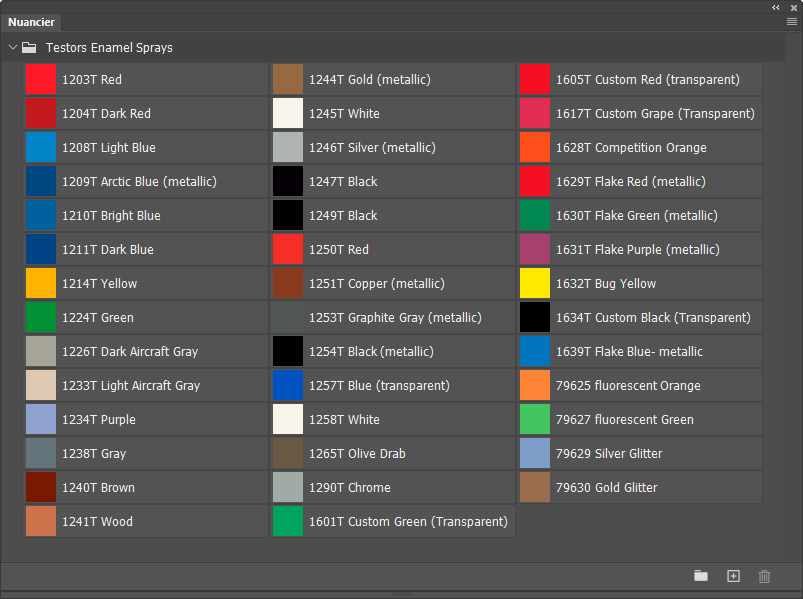Select the 1244T Gold (metallic) swatch
The image size is (803, 599).
288,80
